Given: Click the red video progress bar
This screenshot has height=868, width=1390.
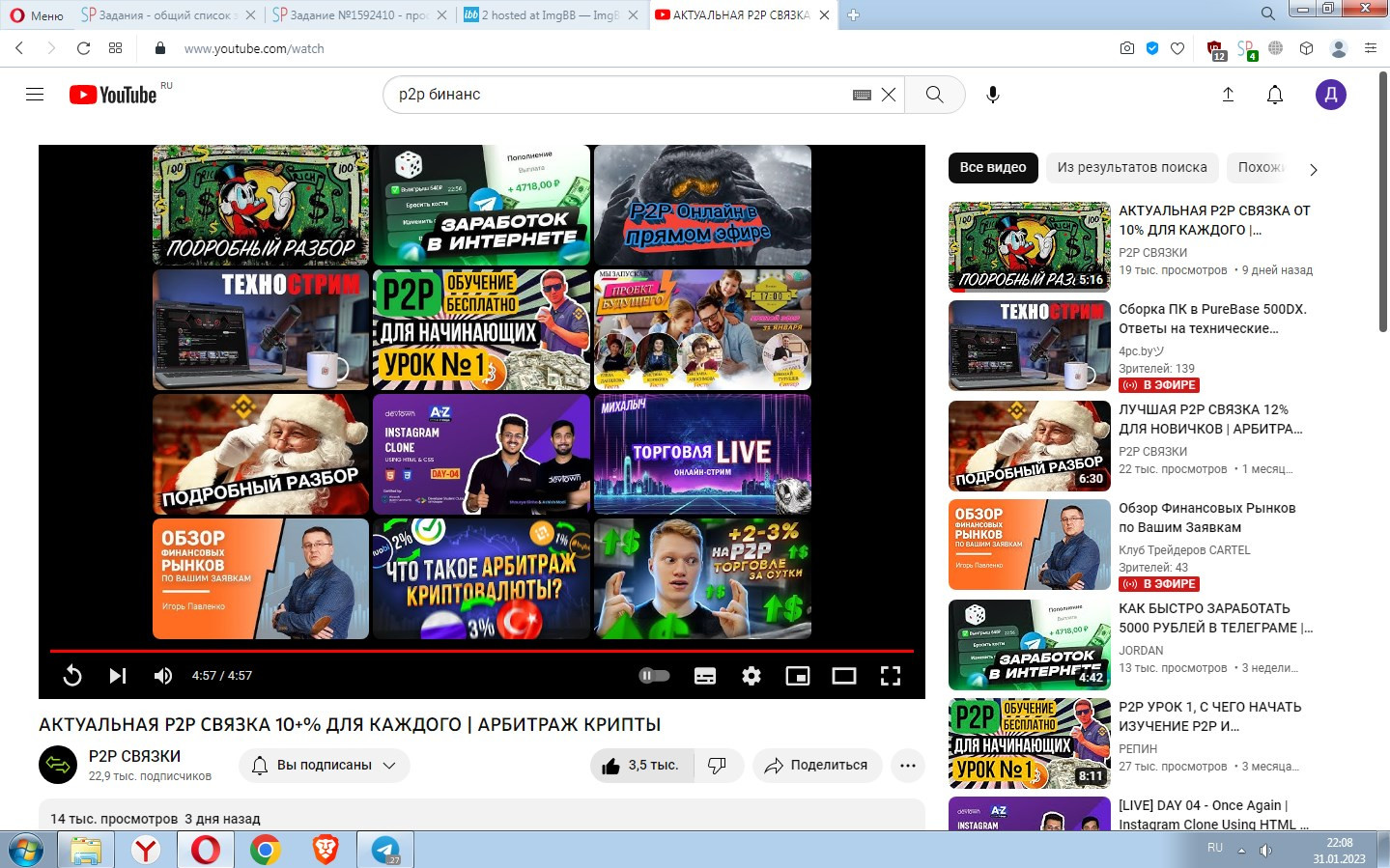Looking at the screenshot, I should pyautogui.click(x=481, y=651).
